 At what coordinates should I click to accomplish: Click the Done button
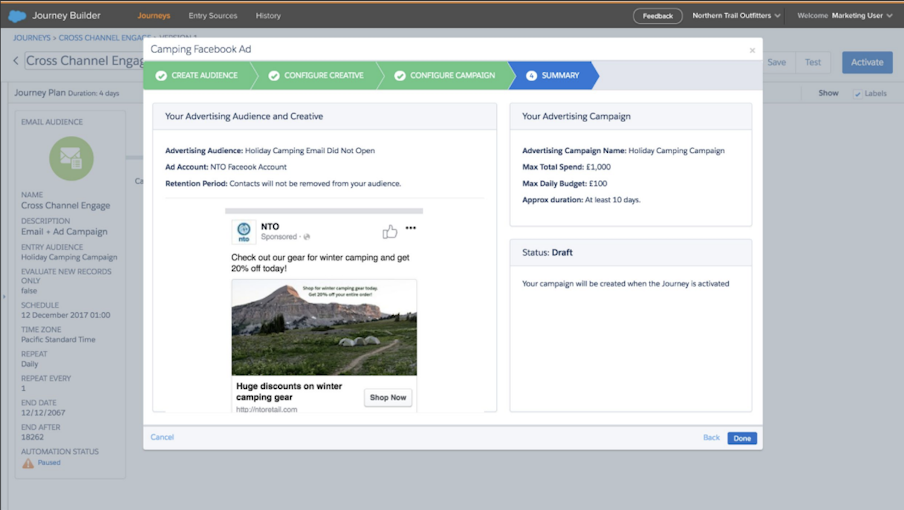(x=742, y=439)
